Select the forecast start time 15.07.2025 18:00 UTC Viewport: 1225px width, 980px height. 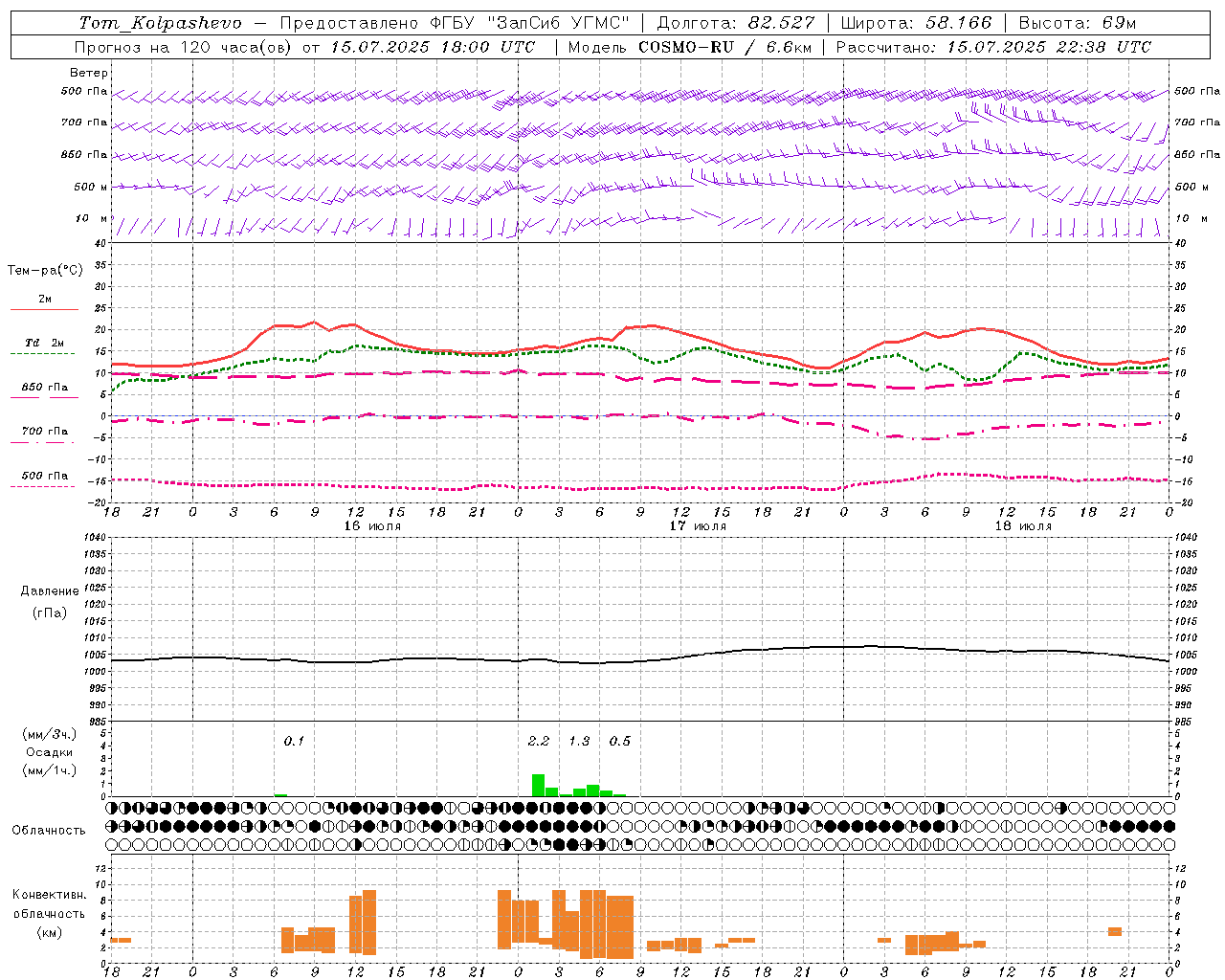433,47
